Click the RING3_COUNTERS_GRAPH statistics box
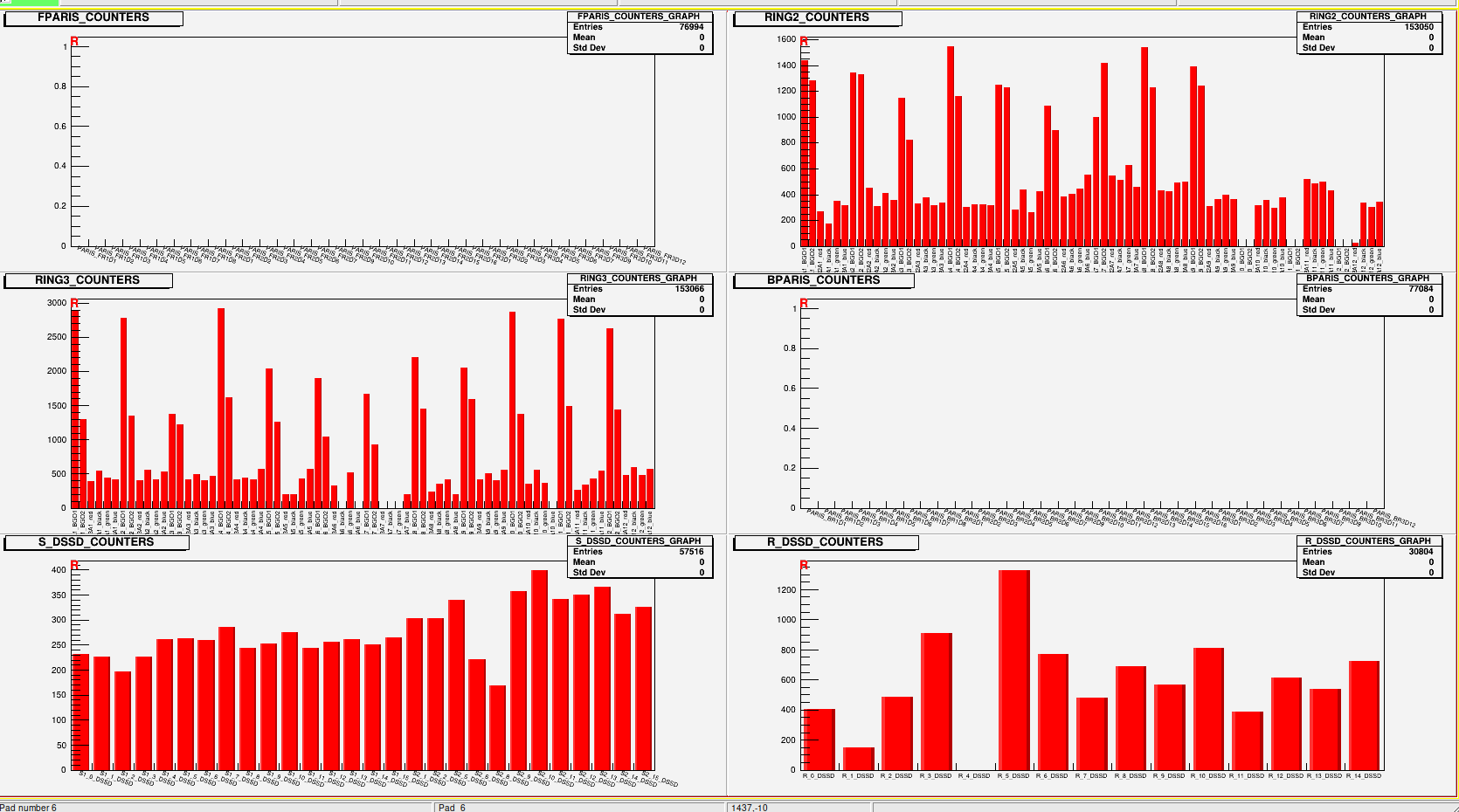The height and width of the screenshot is (812, 1459). [x=639, y=295]
